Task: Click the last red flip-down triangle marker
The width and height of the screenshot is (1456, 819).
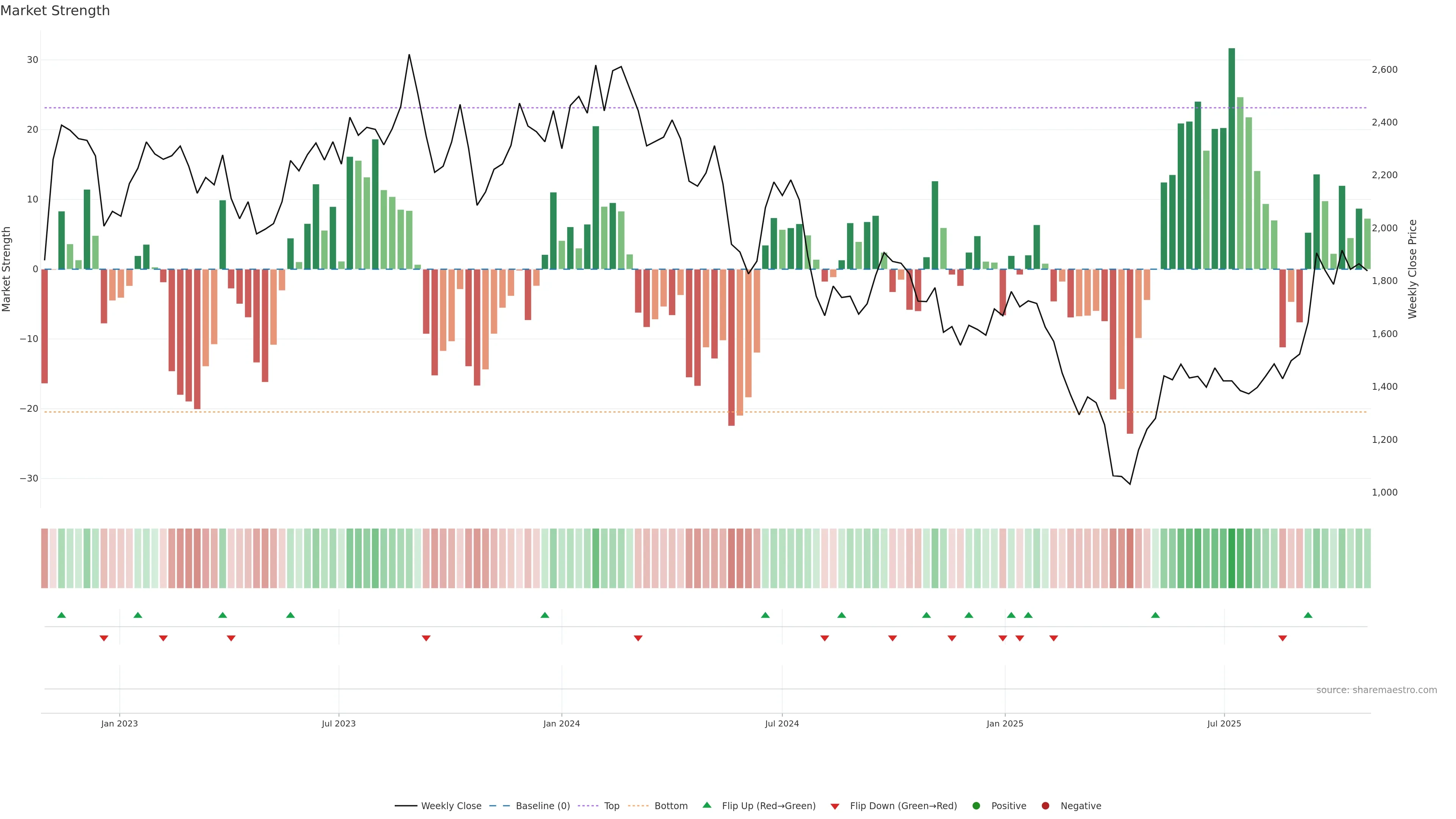Action: (x=1282, y=638)
